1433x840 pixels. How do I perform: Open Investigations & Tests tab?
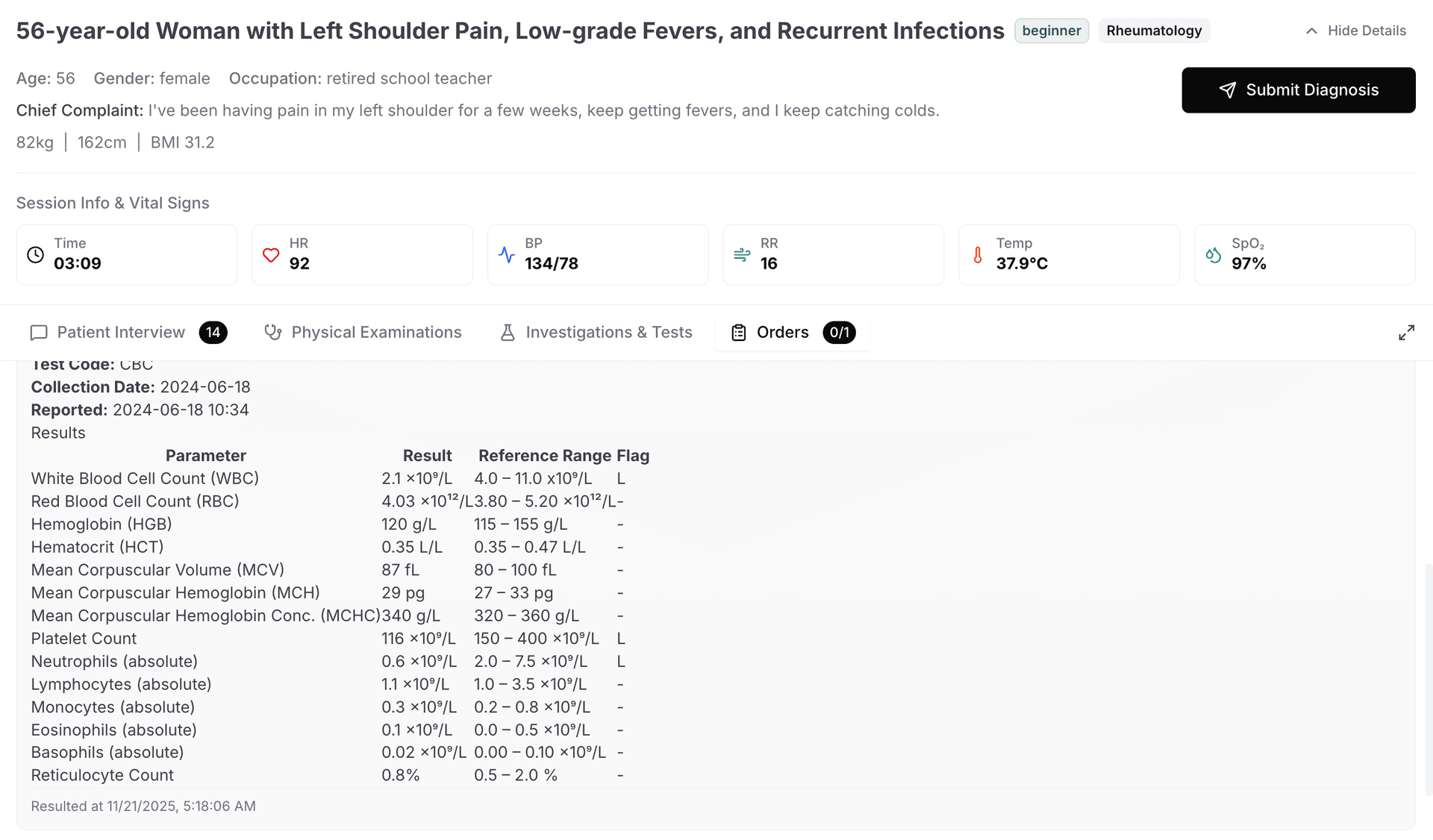pyautogui.click(x=608, y=333)
